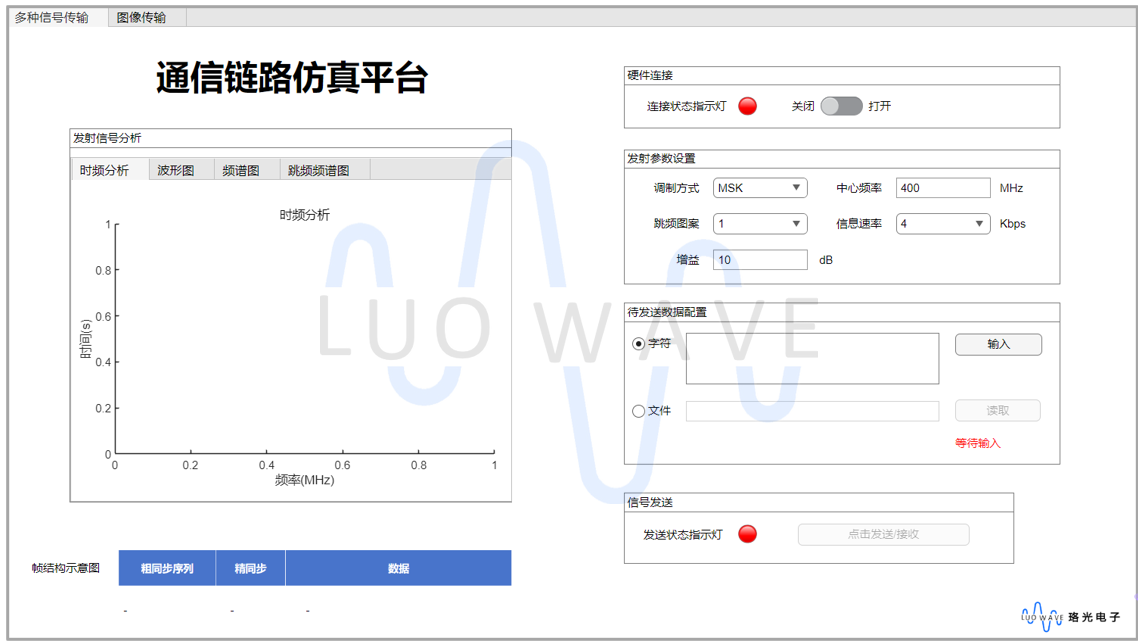Screen dimensions: 1138x644
Task: Click the red 连接状态指示灯 lamp
Action: pyautogui.click(x=747, y=106)
